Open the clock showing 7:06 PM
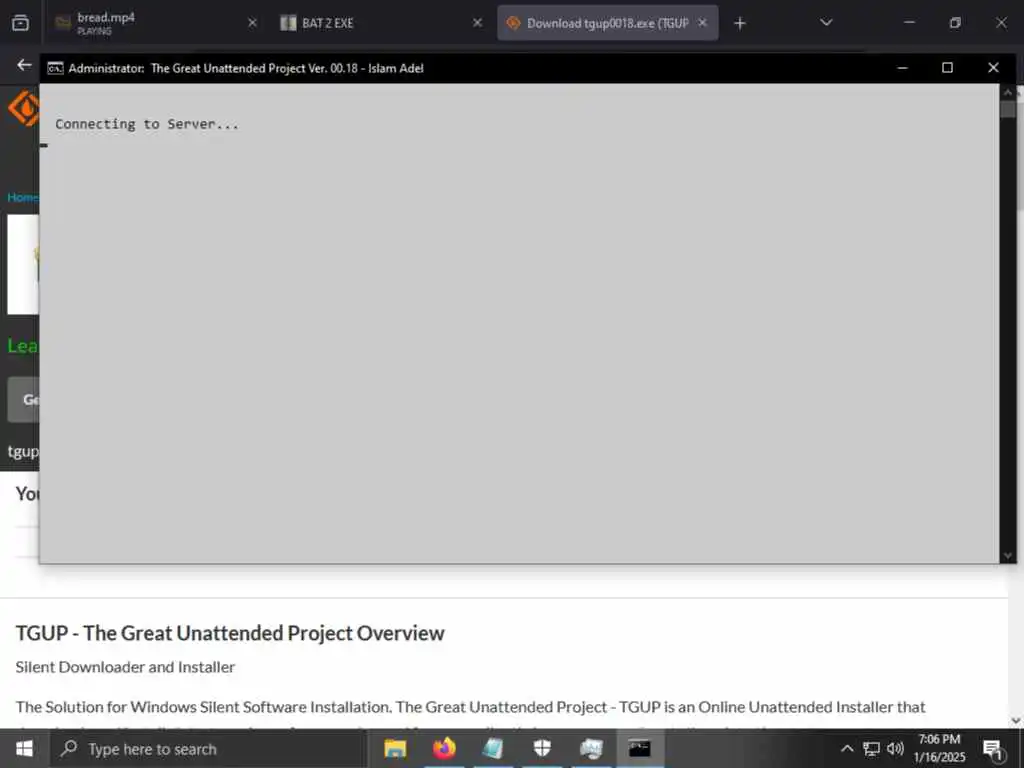Screen dimensions: 1024x768 939,748
